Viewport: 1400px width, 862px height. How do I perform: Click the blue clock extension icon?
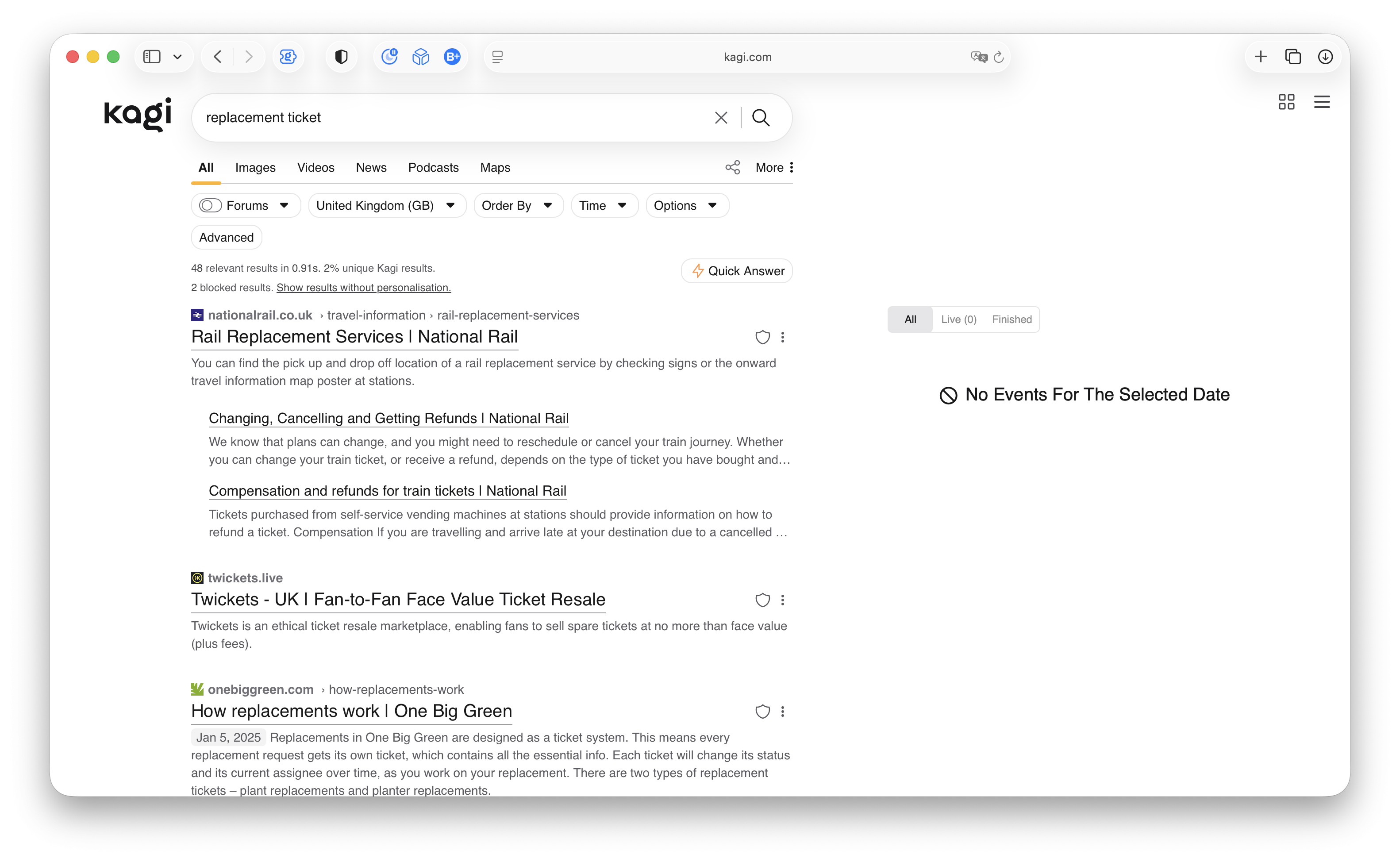click(x=389, y=57)
